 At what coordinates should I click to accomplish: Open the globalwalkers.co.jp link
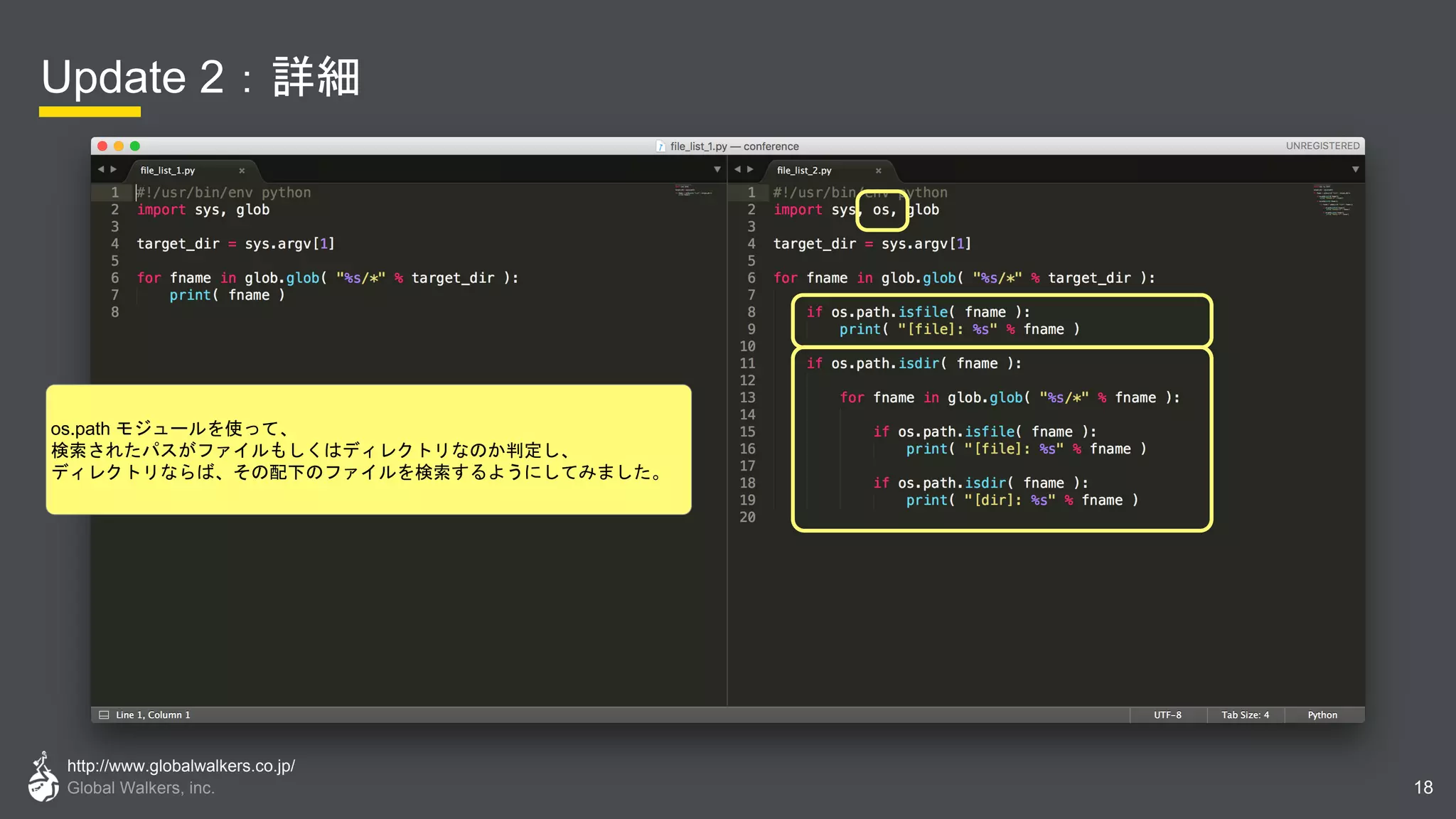[181, 766]
